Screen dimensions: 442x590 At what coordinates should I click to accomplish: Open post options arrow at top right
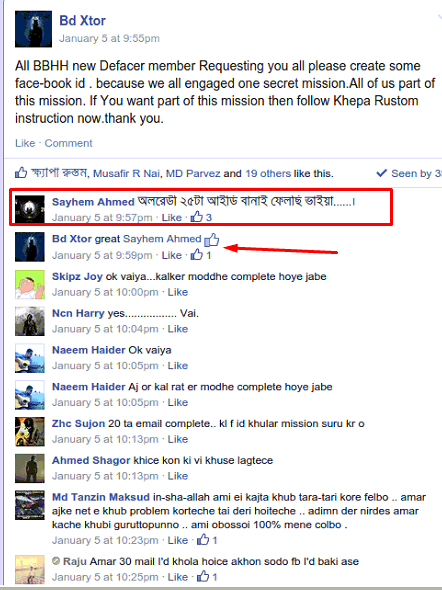click(439, 17)
